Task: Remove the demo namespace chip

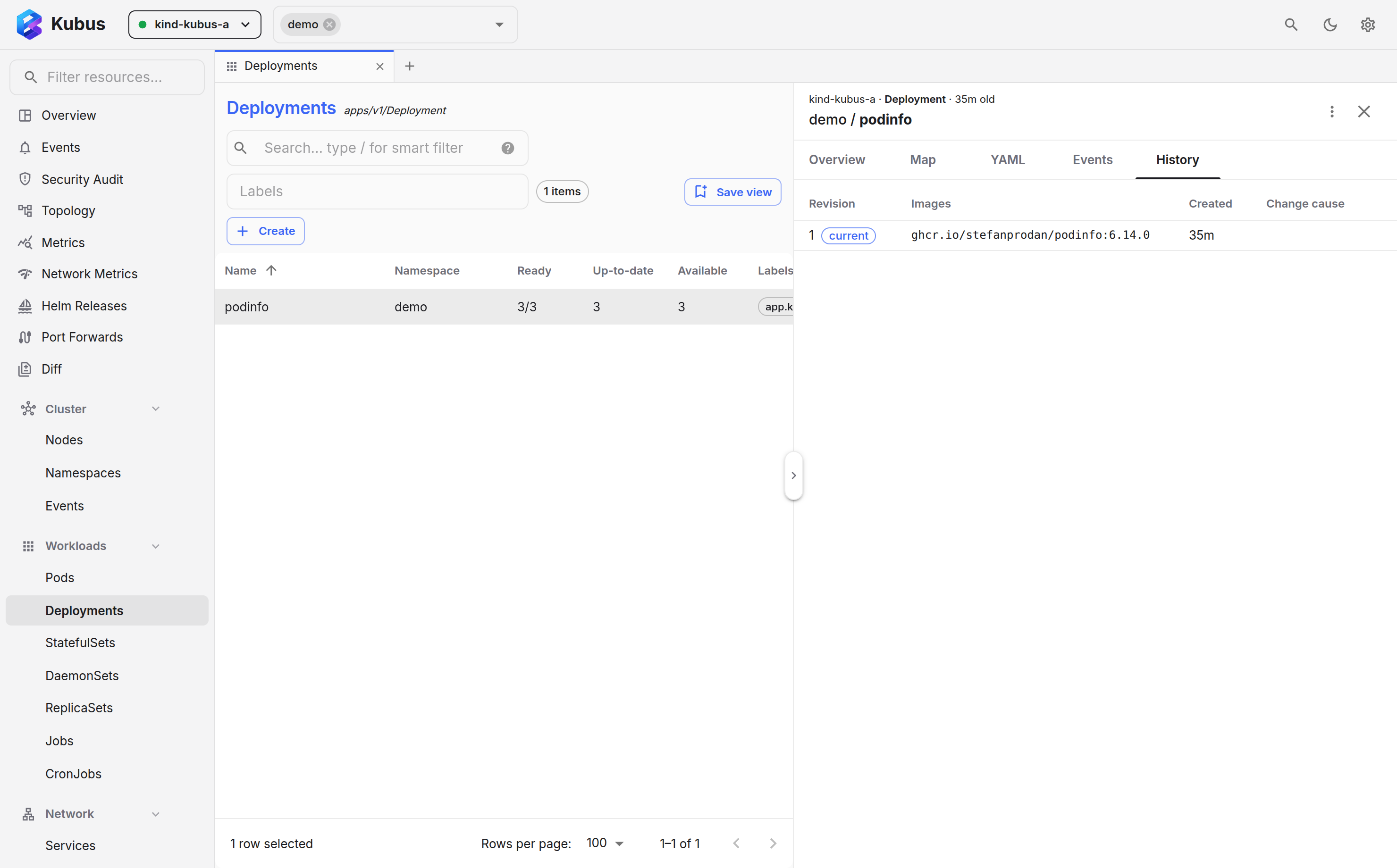Action: tap(329, 24)
